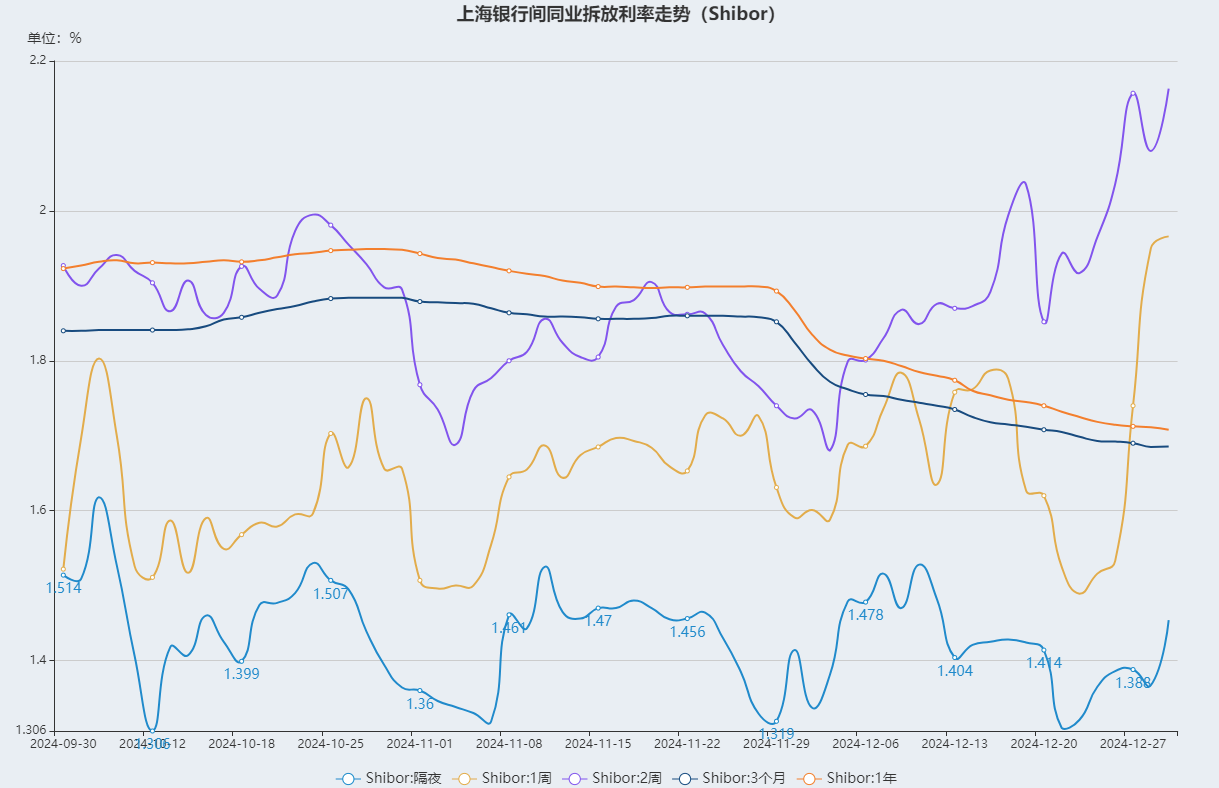Viewport: 1219px width, 788px height.
Task: Click the Shibor:3个月 dark blue legend marker
Action: (685, 778)
